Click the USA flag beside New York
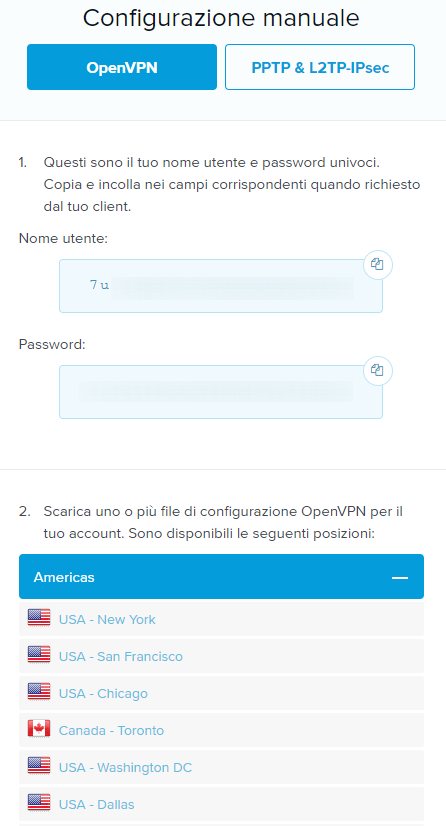446x826 pixels. [39, 617]
